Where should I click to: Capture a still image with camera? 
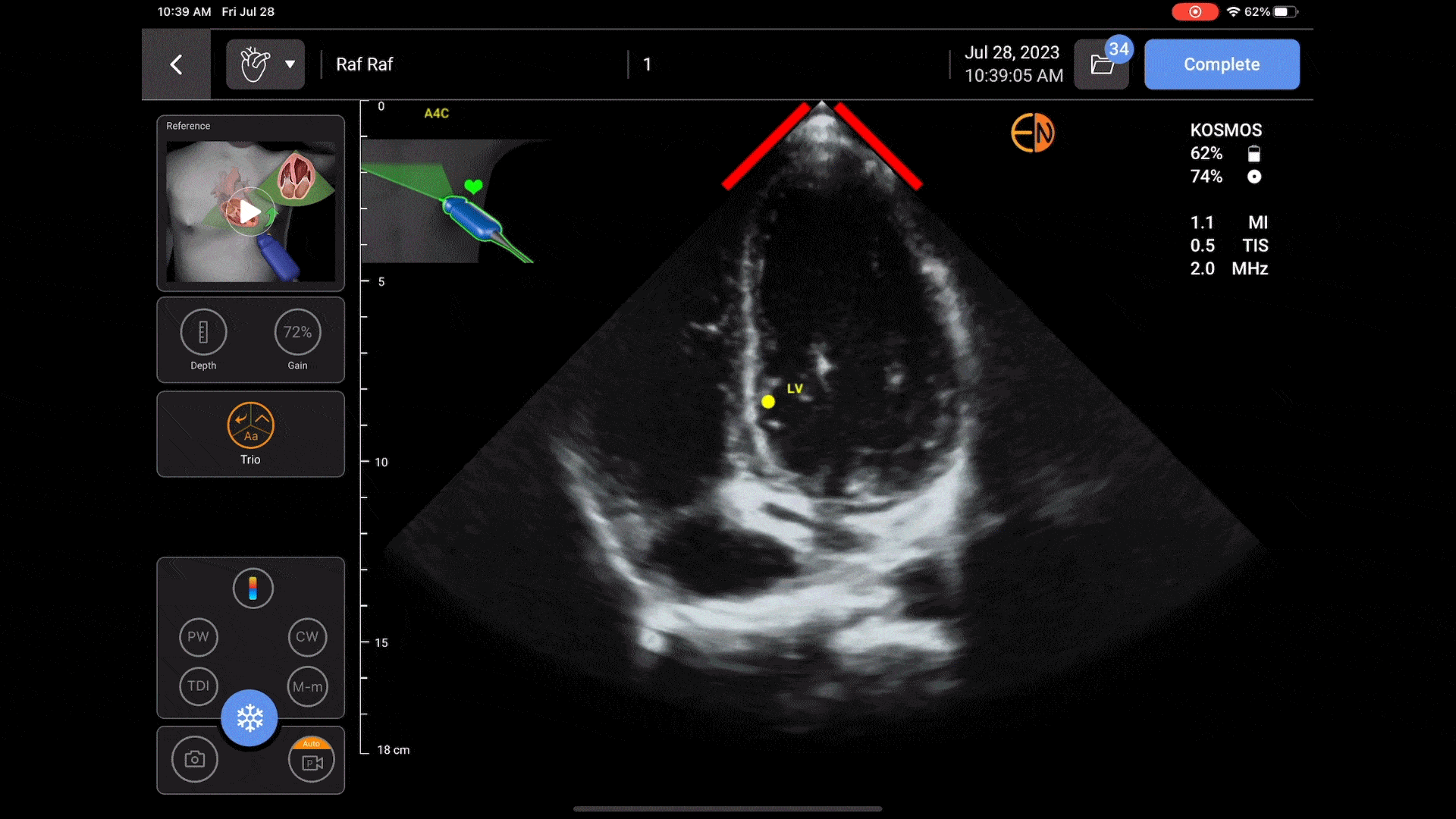tap(195, 759)
